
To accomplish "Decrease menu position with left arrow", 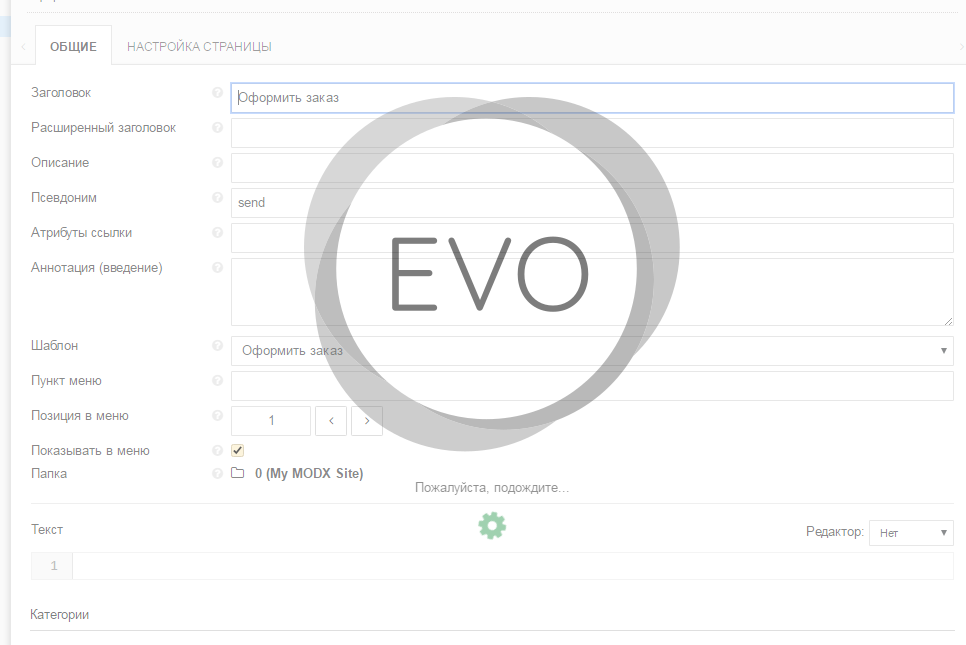I will [x=331, y=421].
